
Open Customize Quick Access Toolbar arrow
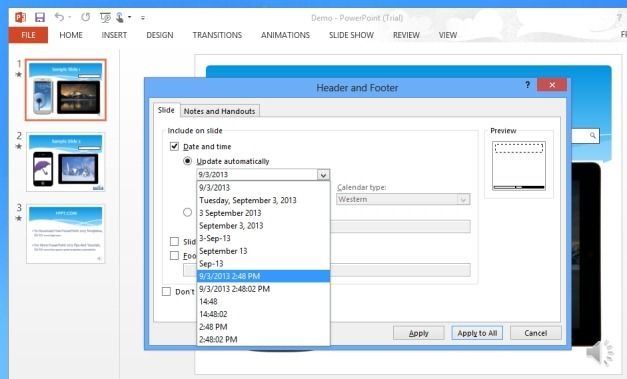click(x=143, y=18)
